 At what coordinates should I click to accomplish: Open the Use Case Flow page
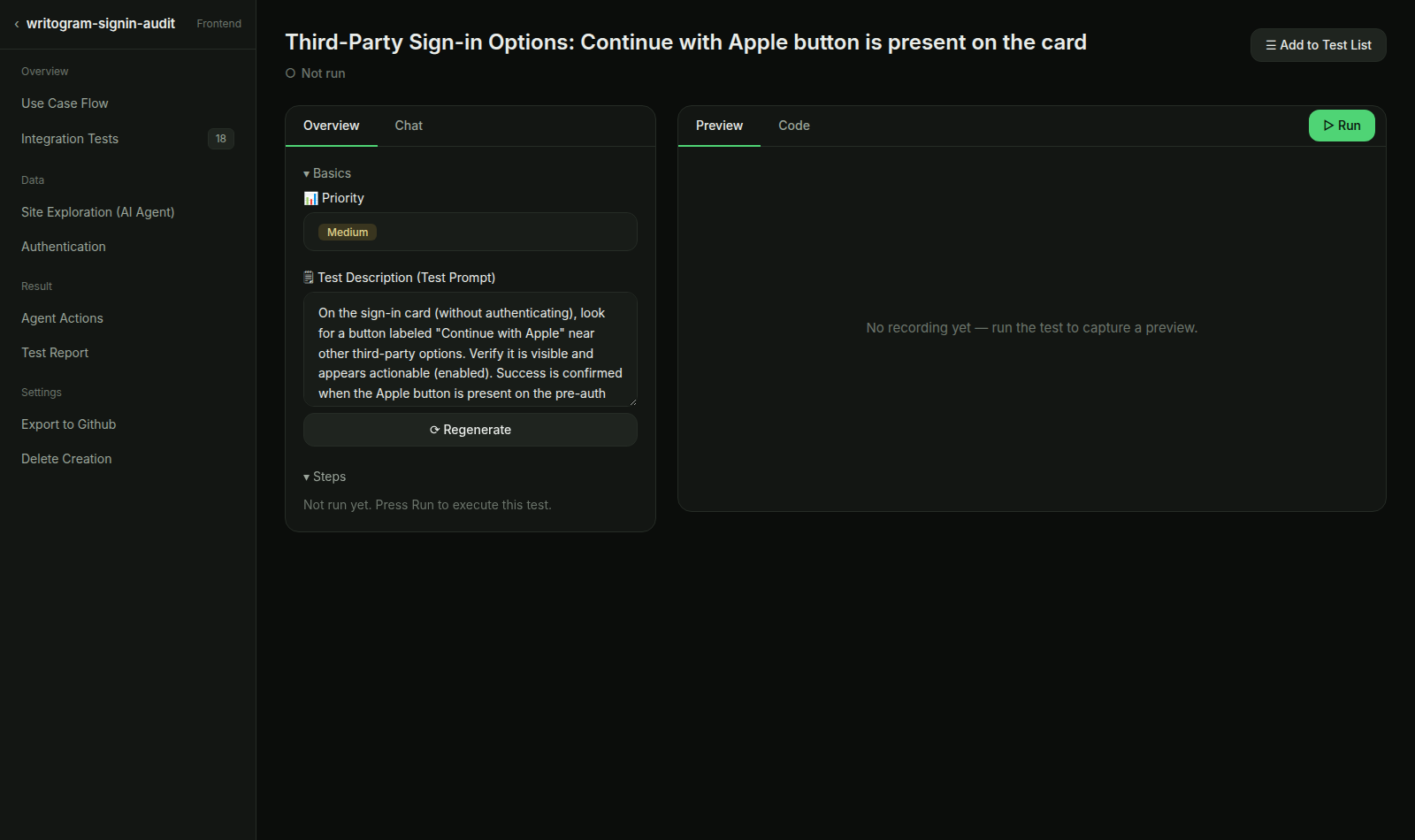(65, 103)
